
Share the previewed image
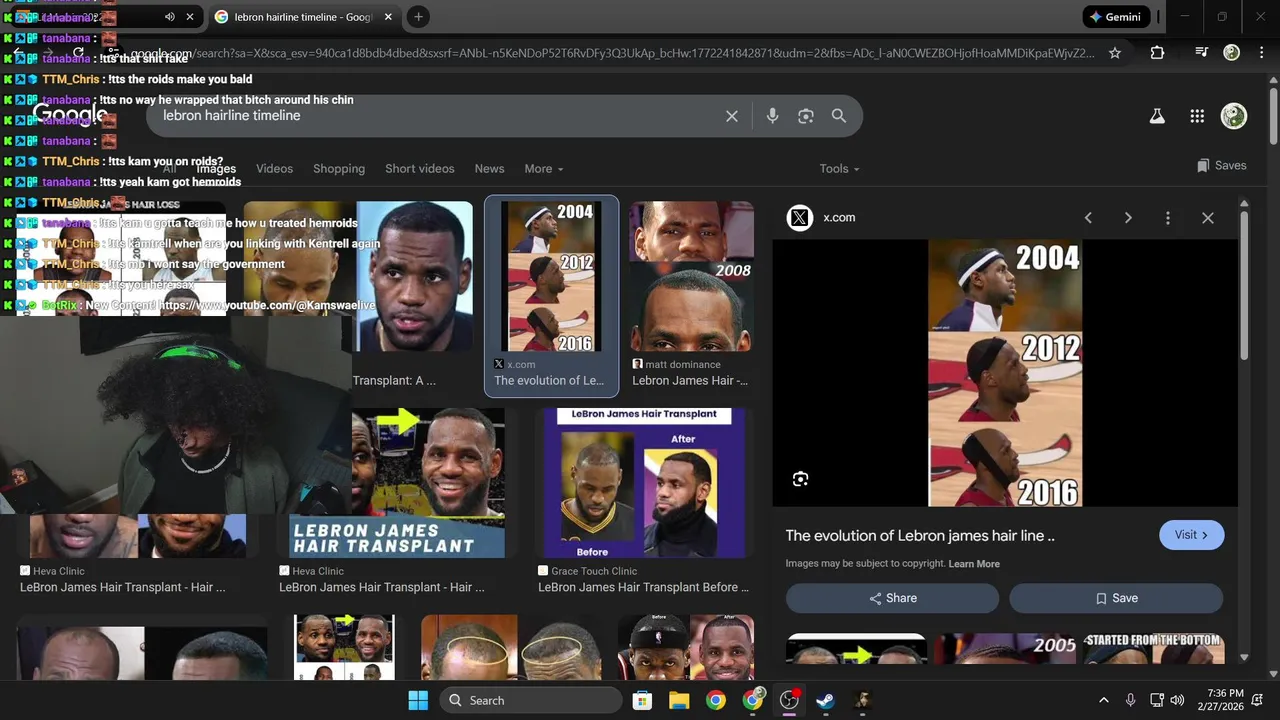coord(892,598)
